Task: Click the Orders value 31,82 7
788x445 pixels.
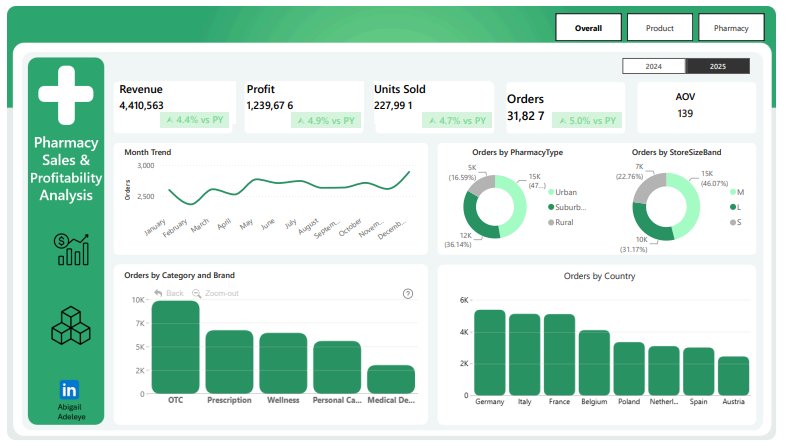Action: (526, 116)
